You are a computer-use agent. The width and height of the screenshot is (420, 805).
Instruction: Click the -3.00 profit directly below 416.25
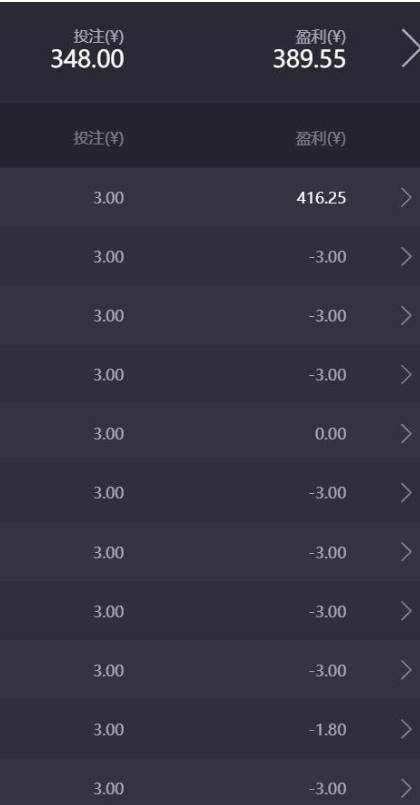tap(328, 257)
